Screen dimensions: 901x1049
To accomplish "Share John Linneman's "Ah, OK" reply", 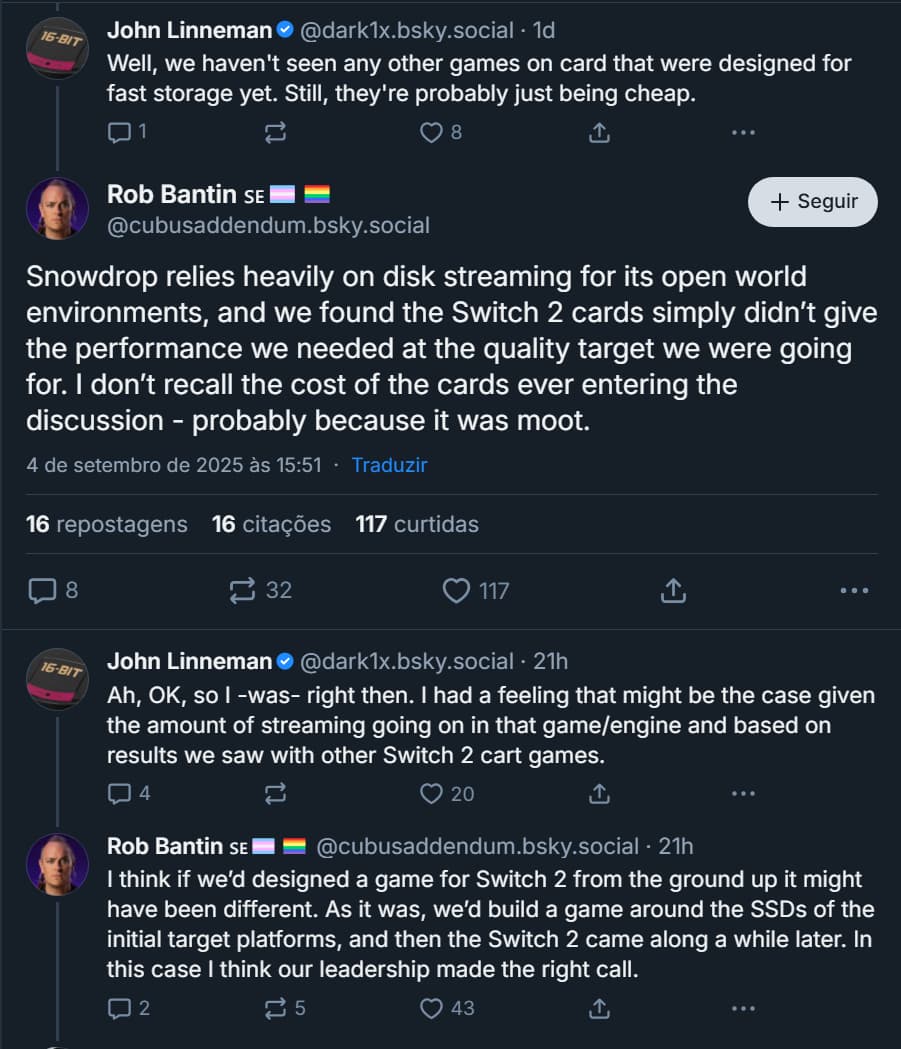I will tap(599, 794).
